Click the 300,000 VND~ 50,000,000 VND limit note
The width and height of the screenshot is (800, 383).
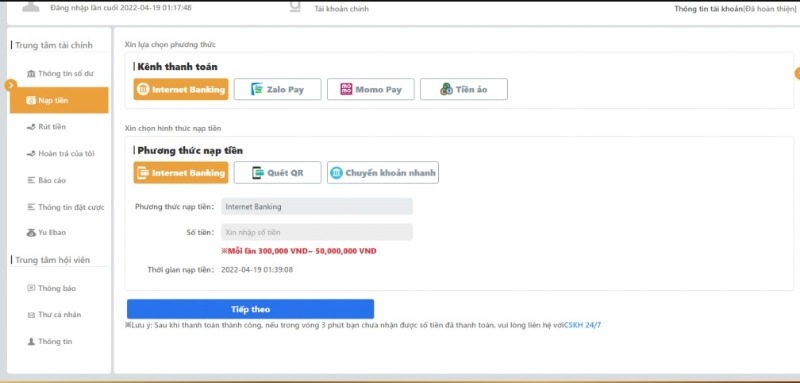[x=299, y=251]
